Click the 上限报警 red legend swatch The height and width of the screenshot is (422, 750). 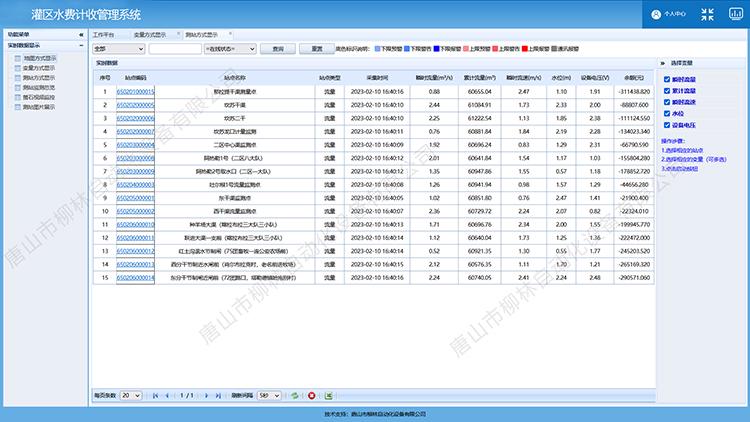pos(525,49)
